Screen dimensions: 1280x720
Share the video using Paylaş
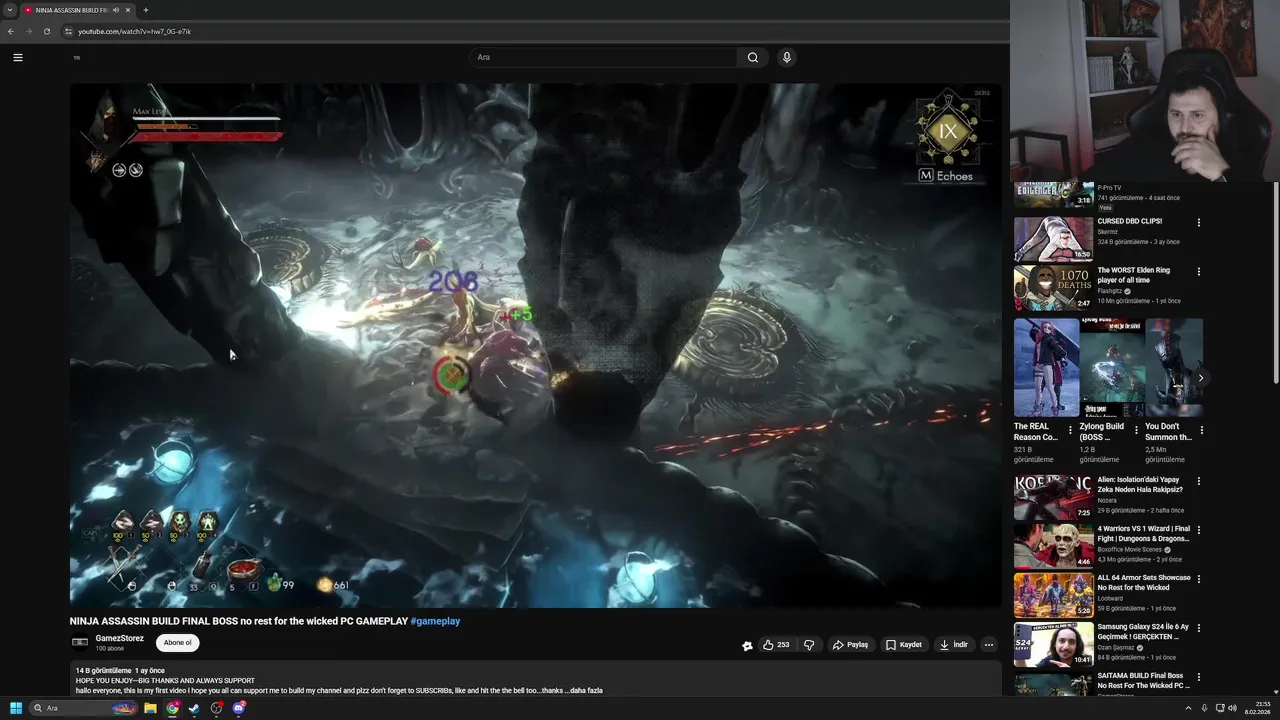point(851,645)
